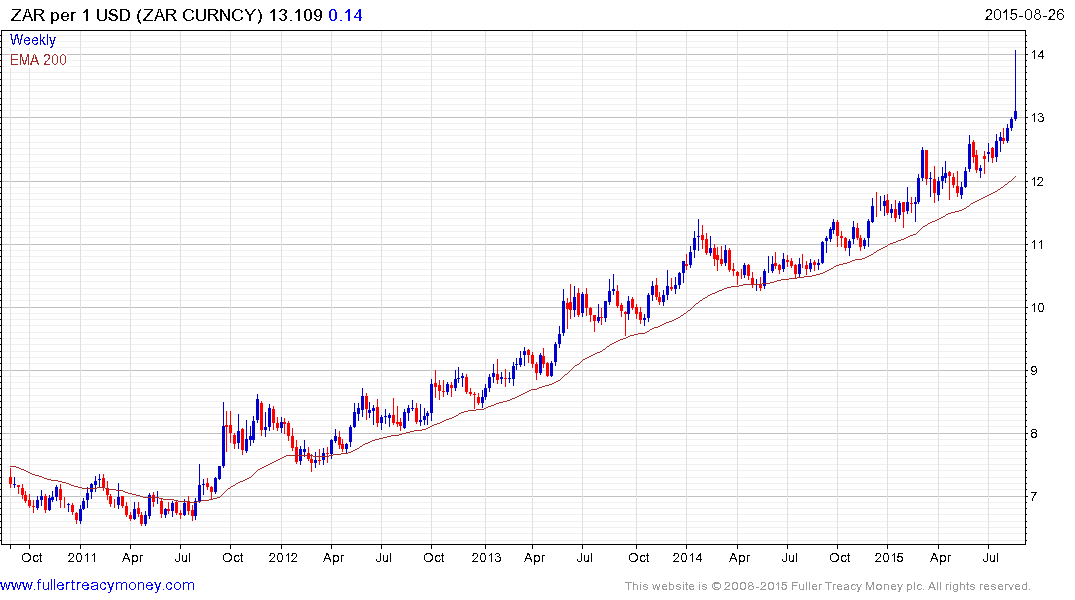Click the 7 price axis label
1075x600 pixels.
tap(1035, 496)
